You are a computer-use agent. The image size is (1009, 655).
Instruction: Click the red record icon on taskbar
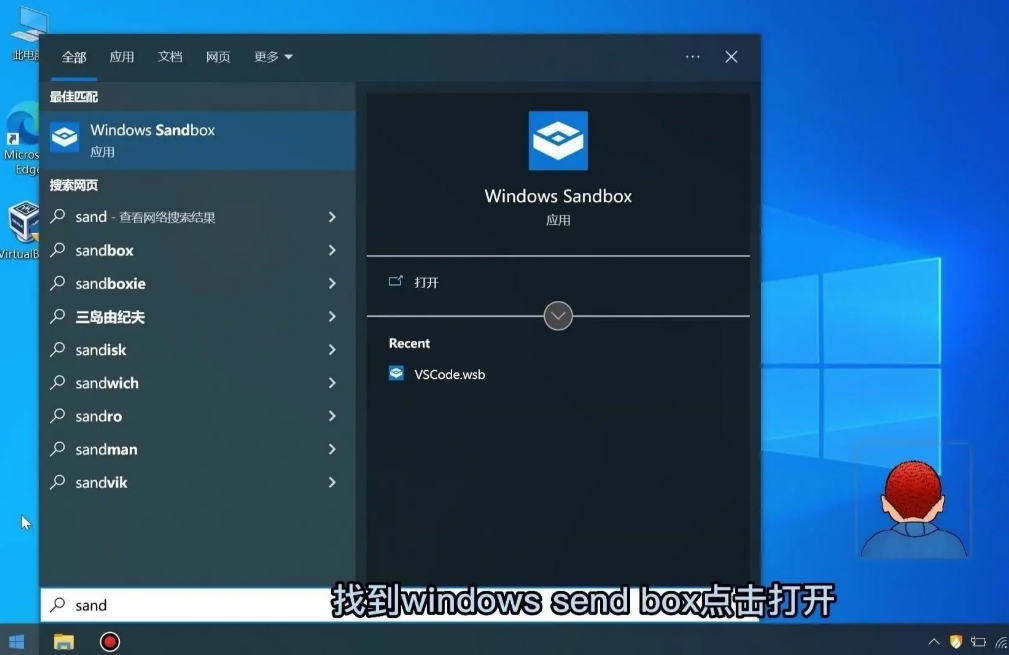pyautogui.click(x=109, y=641)
